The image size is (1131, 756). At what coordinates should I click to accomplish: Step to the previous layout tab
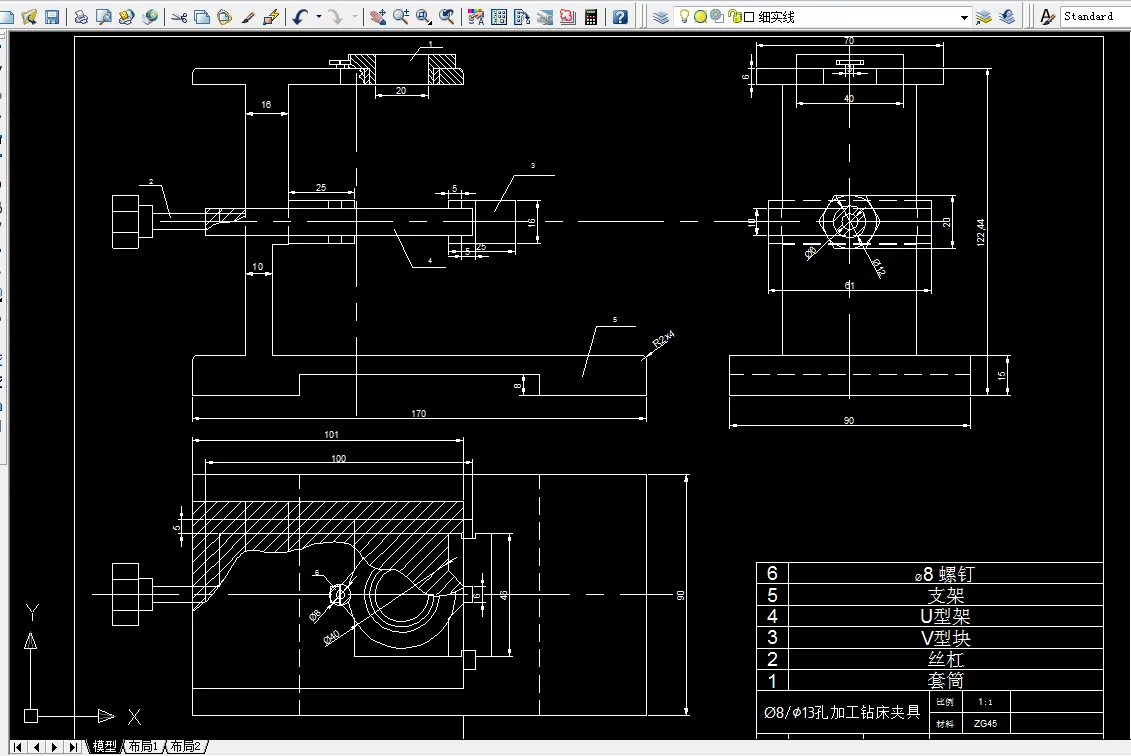click(36, 747)
